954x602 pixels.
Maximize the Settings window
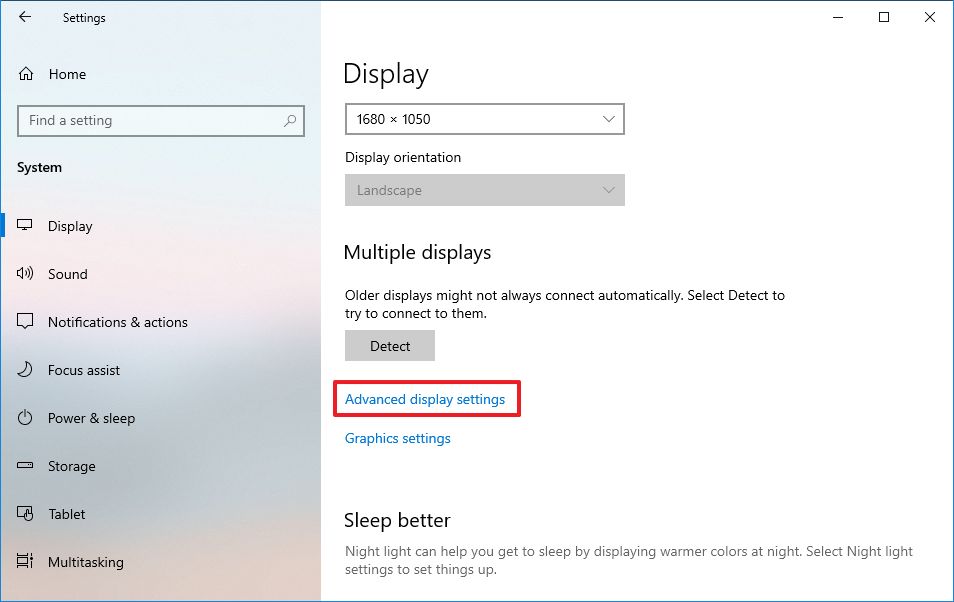[x=884, y=17]
